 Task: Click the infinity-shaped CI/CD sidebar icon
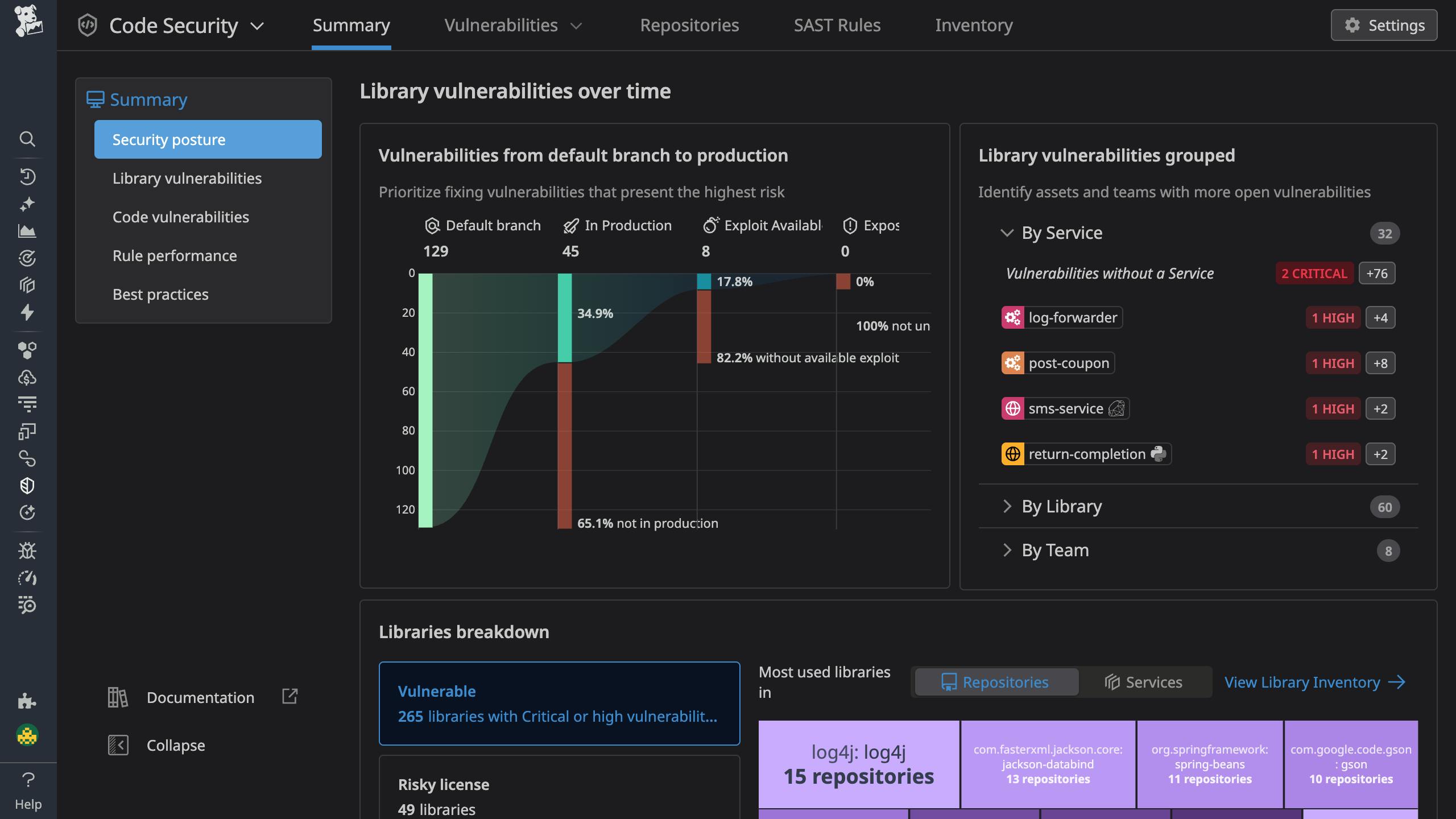(27, 458)
